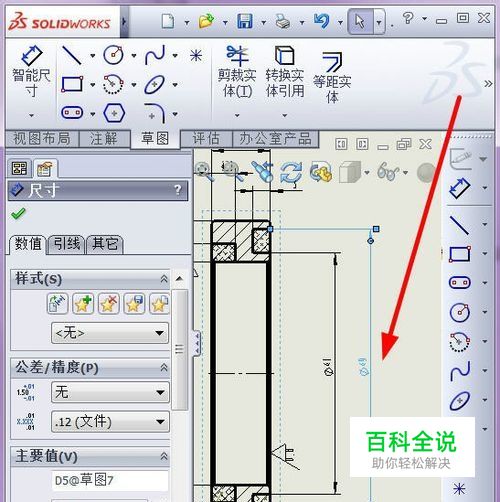Collapse the 样式(S) section

point(164,279)
